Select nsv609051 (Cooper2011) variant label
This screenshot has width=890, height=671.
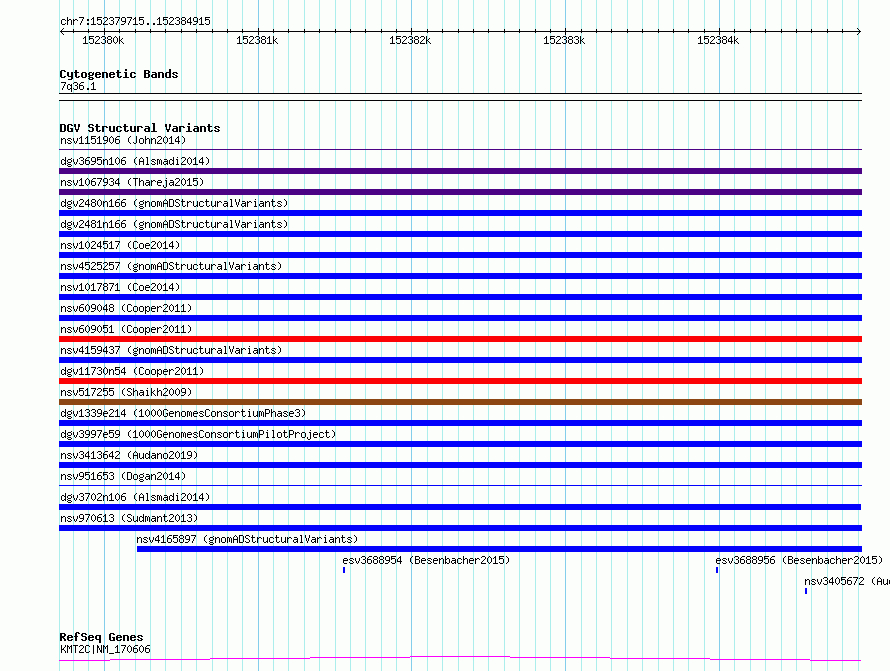126,329
